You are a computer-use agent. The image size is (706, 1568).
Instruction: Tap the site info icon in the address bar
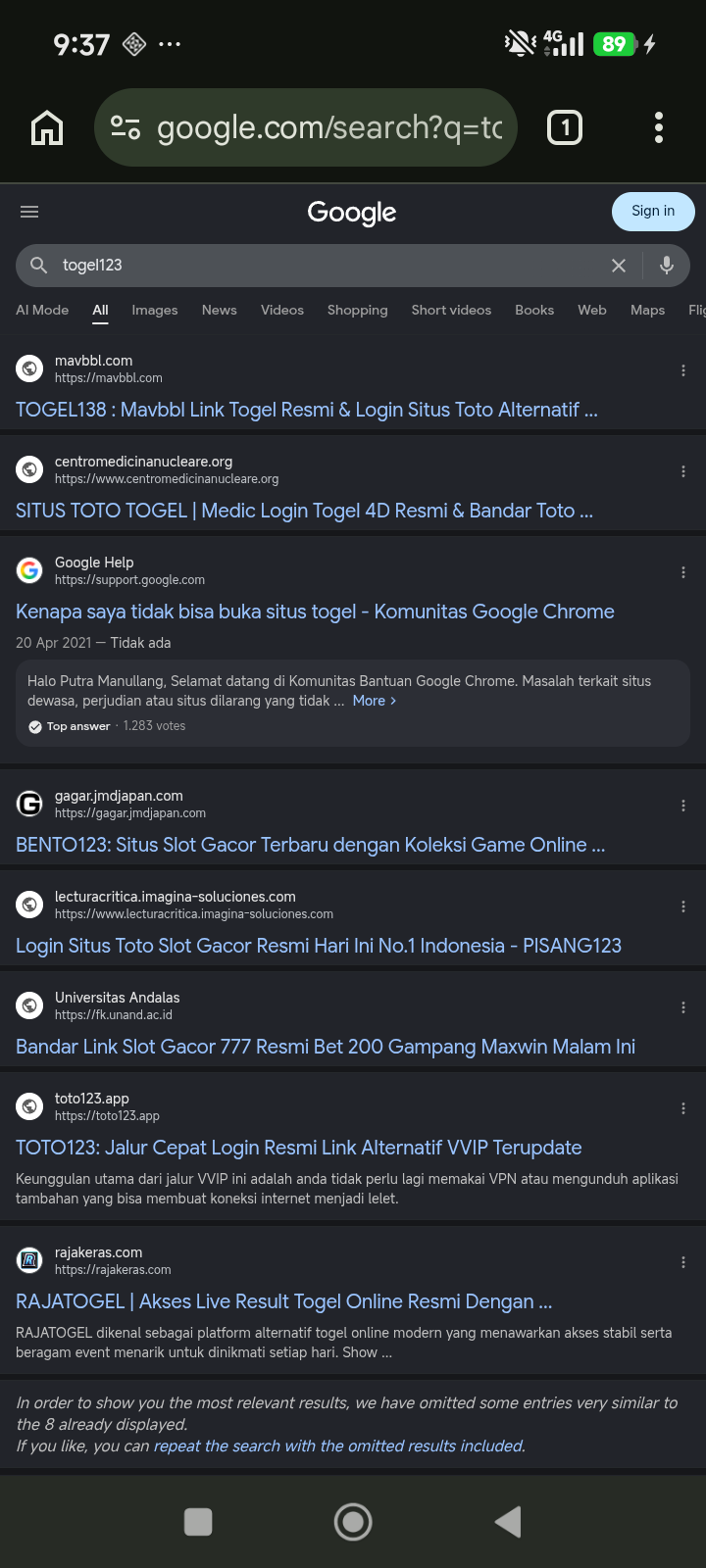126,127
